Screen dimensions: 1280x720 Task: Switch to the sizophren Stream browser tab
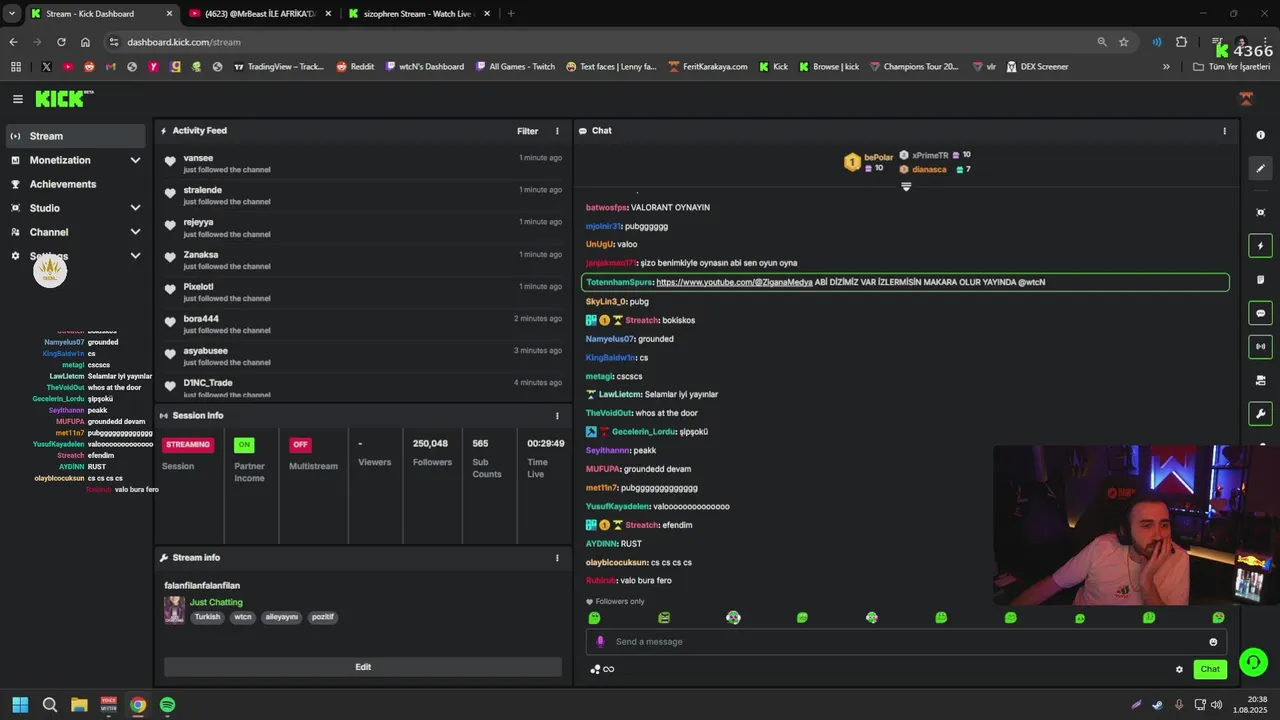coord(418,14)
